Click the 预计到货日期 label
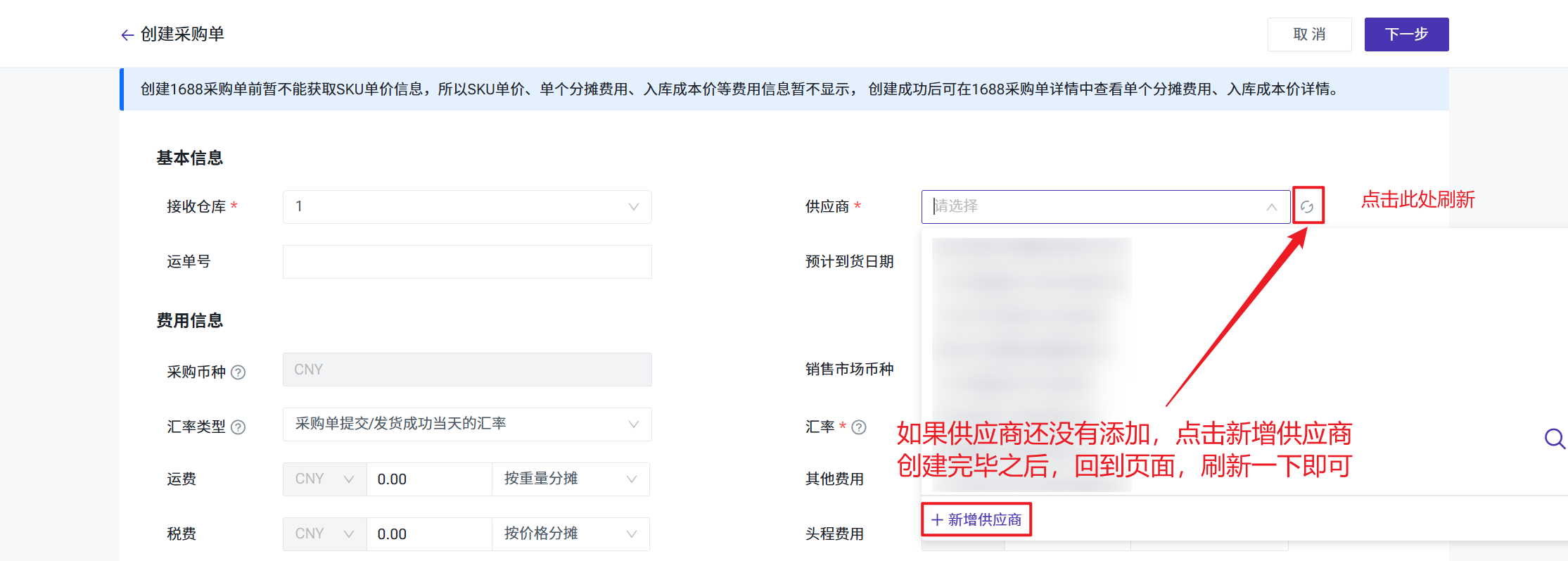 (850, 262)
